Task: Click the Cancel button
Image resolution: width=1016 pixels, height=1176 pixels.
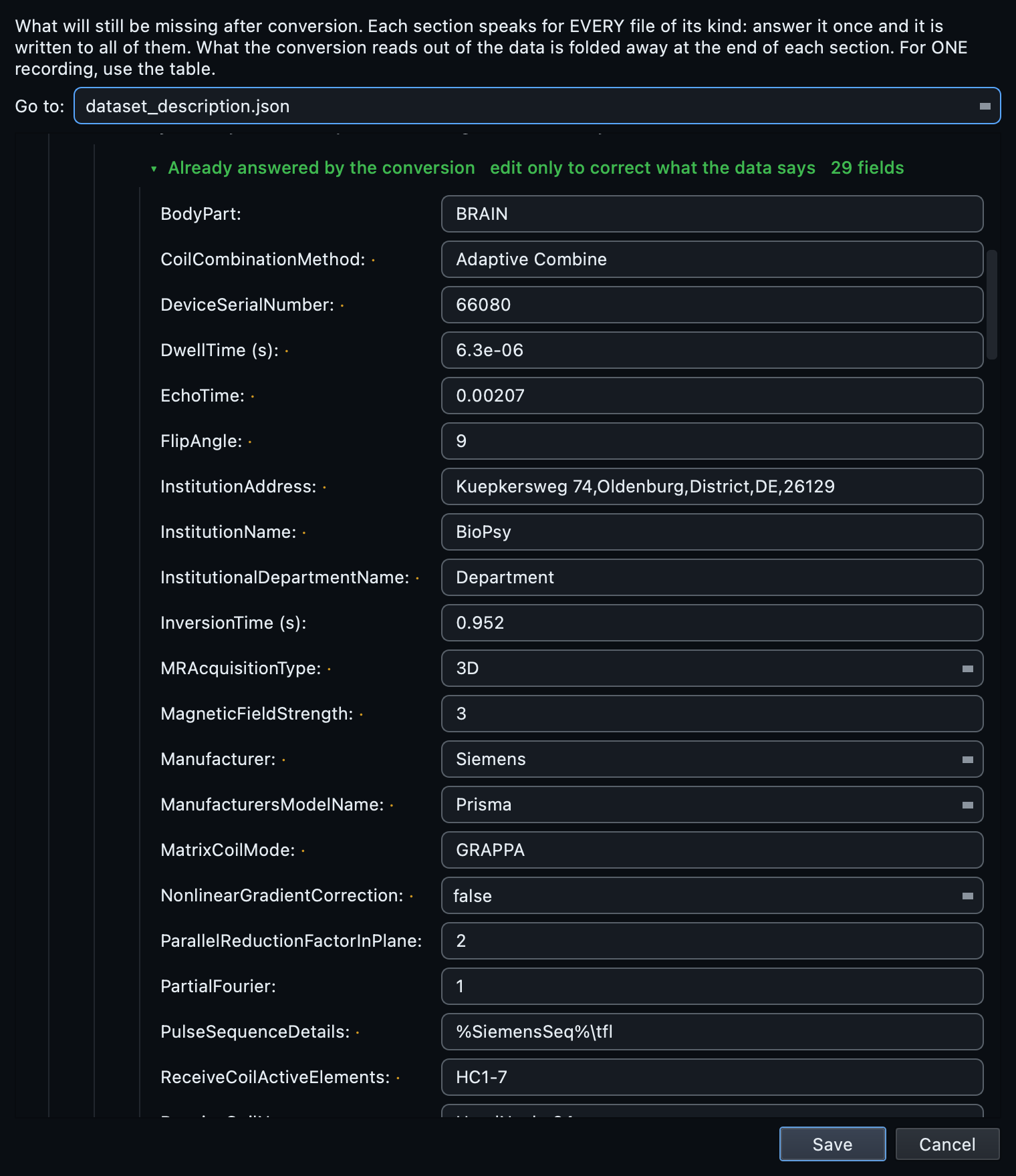Action: coord(947,1144)
